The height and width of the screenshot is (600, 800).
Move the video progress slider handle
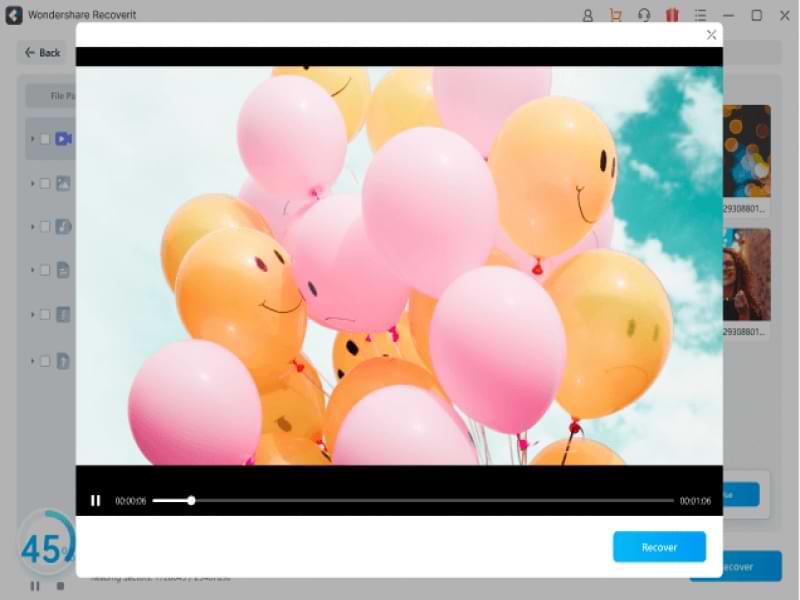(x=191, y=501)
